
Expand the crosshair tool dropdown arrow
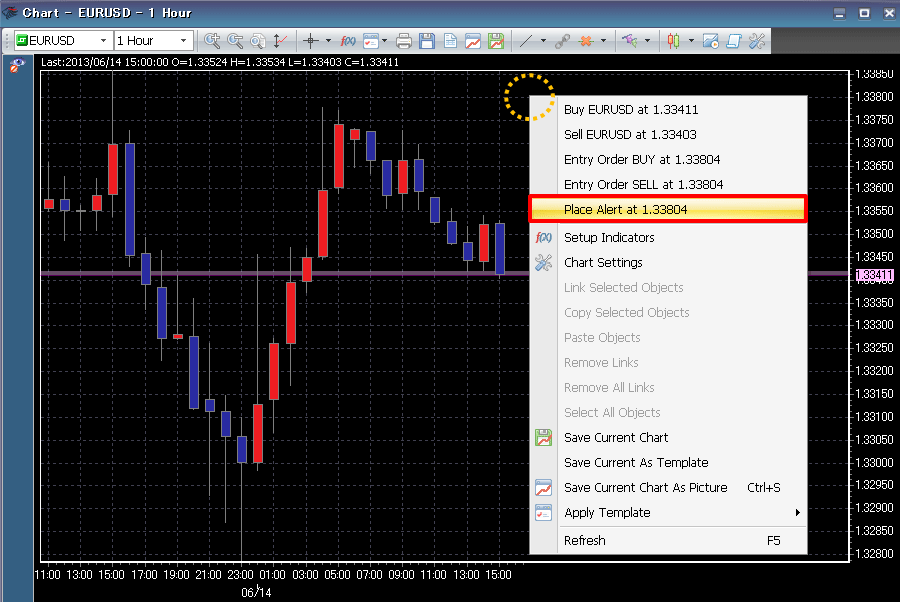(x=328, y=41)
